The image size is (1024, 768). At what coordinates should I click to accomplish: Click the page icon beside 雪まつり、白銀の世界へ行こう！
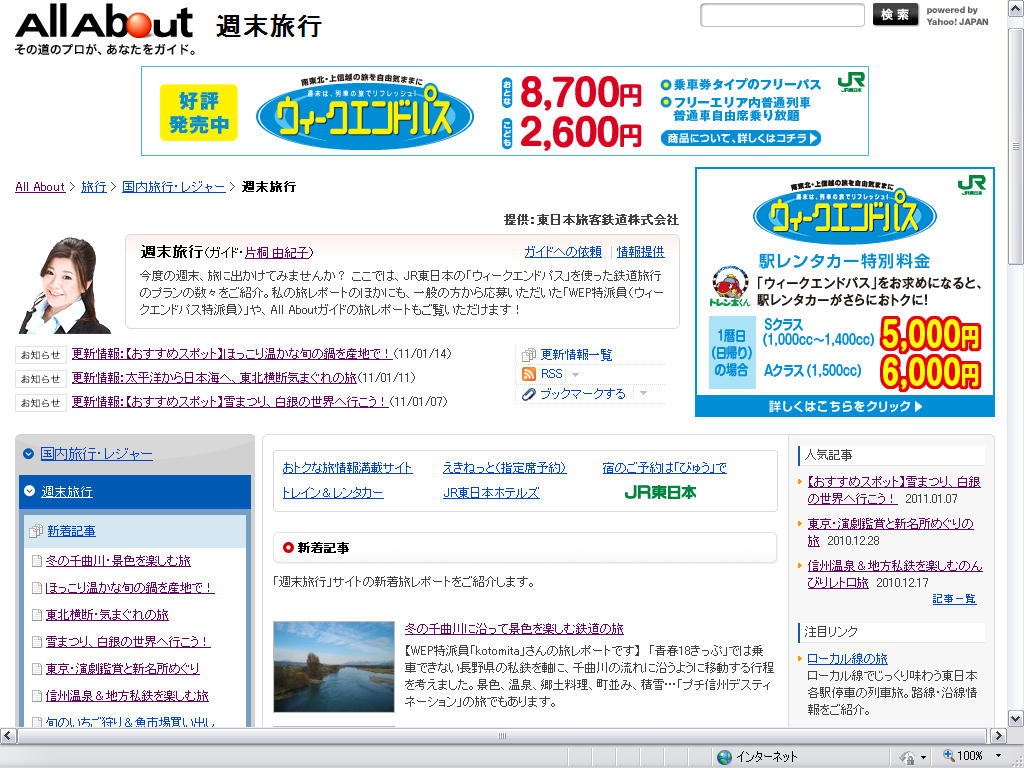click(x=37, y=642)
